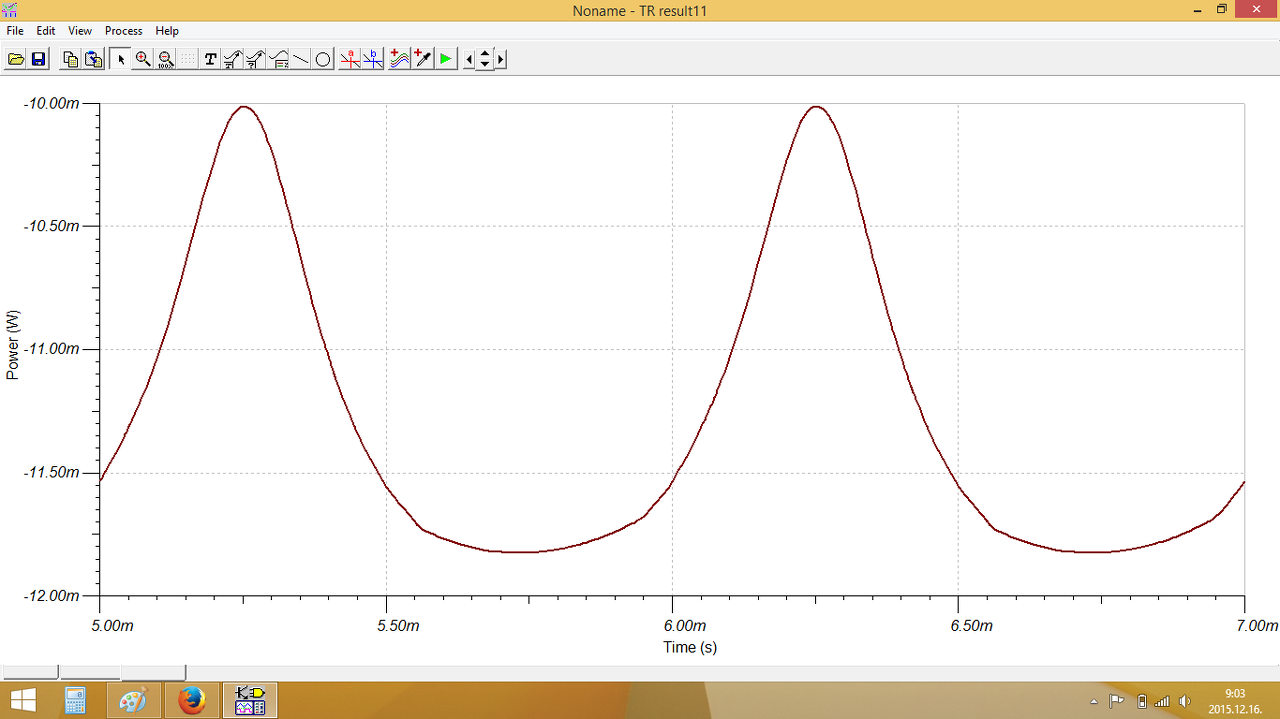Open Calculator from the taskbar

click(x=75, y=700)
